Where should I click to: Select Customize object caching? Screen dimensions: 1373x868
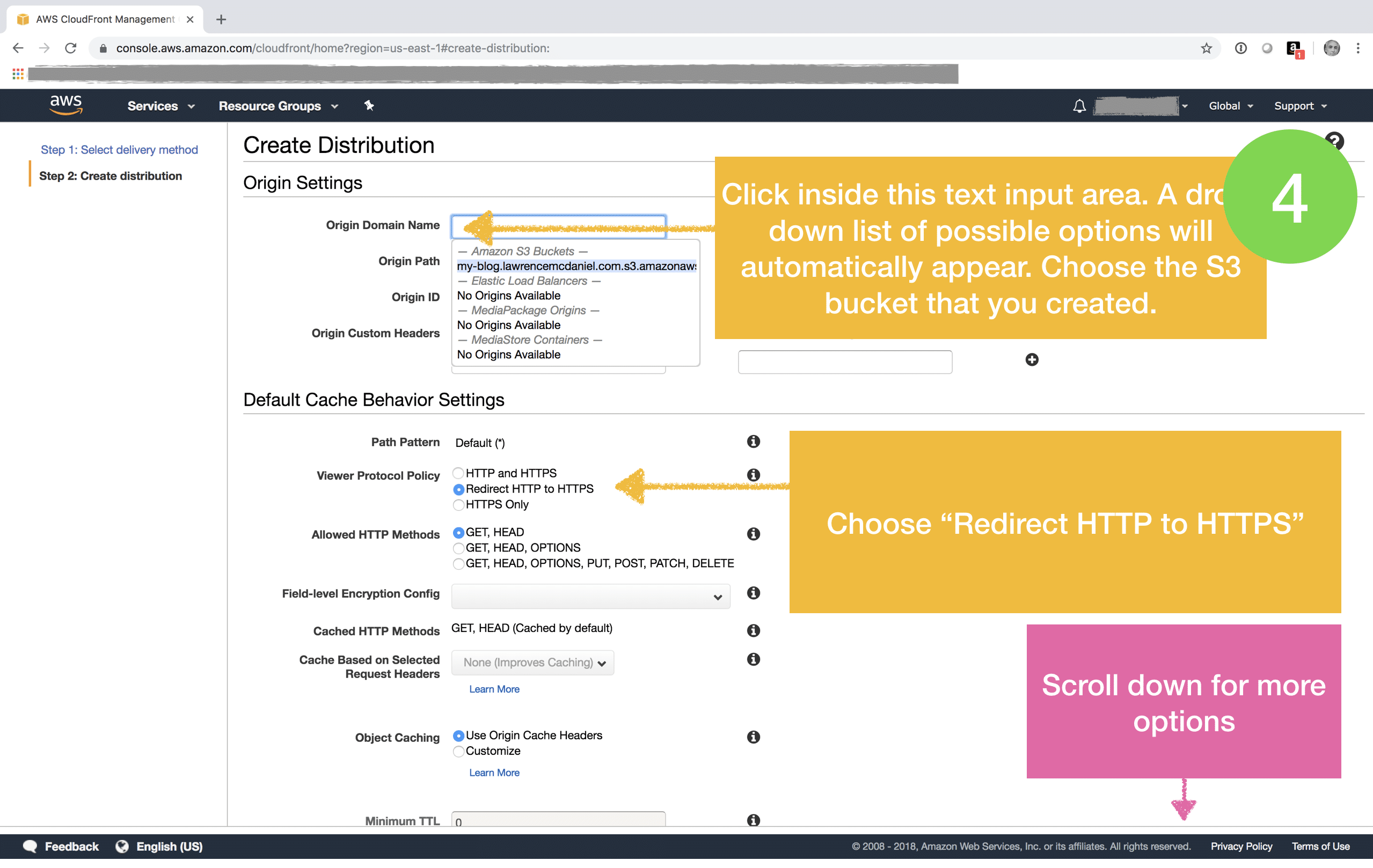click(458, 751)
